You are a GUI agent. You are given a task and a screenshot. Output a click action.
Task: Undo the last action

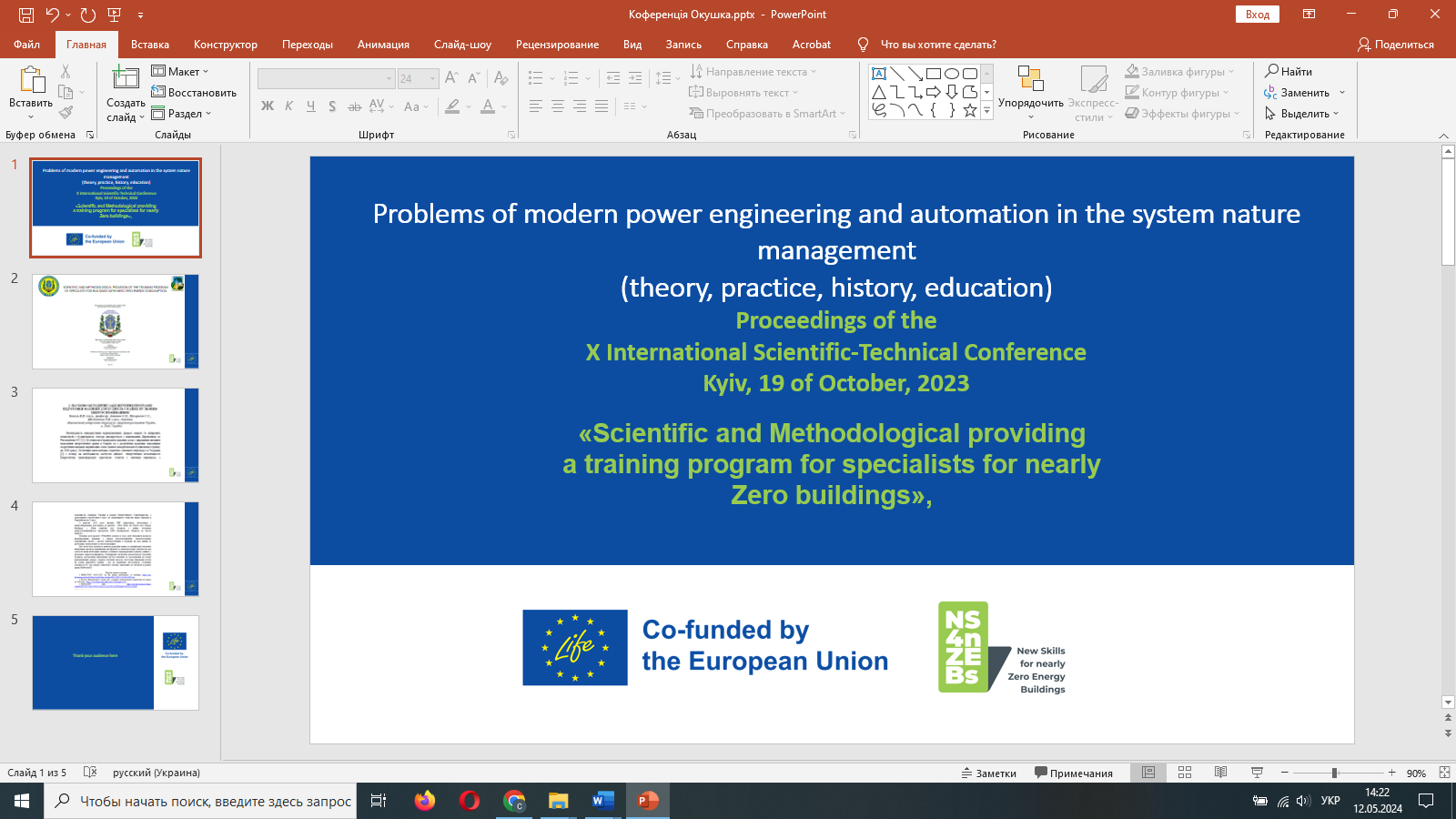[x=53, y=15]
